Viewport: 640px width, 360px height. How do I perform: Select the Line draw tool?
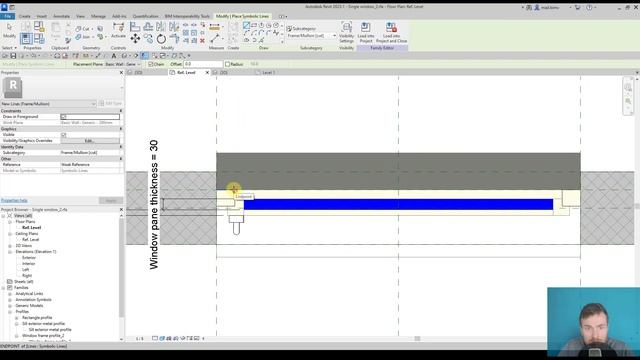tap(246, 25)
